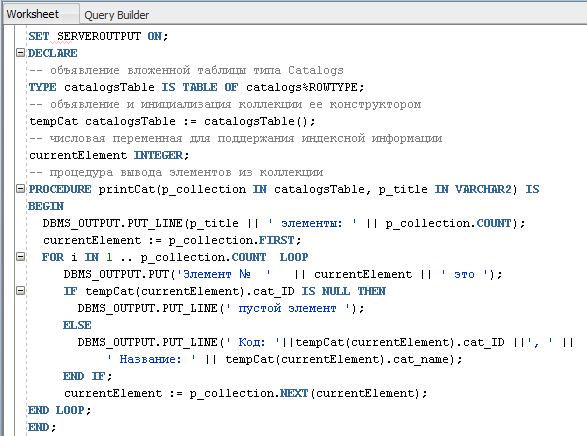Image resolution: width=587 pixels, height=436 pixels.
Task: Click the ' Название: ' string literal
Action: pyautogui.click(x=151, y=359)
